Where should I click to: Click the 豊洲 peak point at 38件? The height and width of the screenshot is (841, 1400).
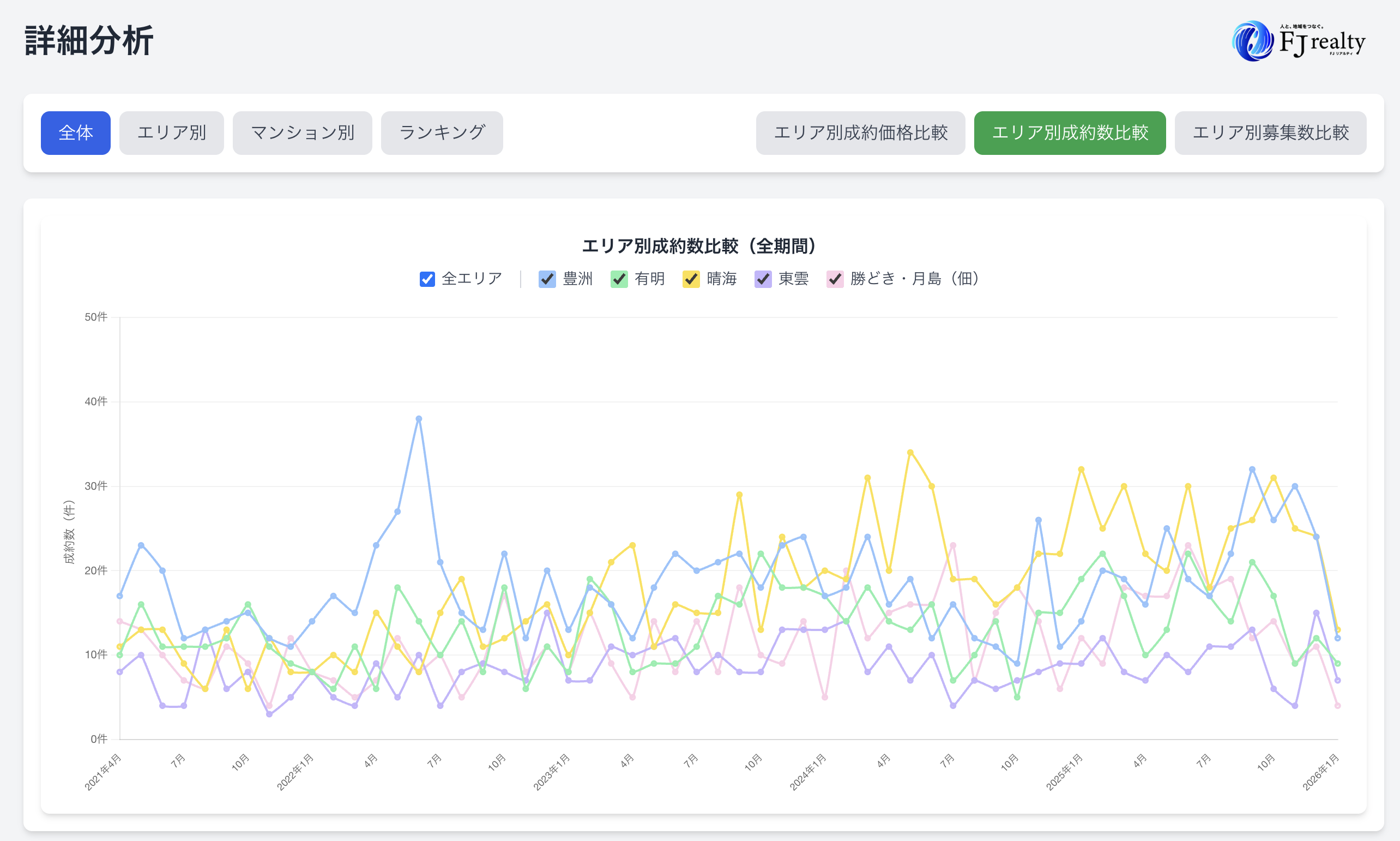[419, 419]
